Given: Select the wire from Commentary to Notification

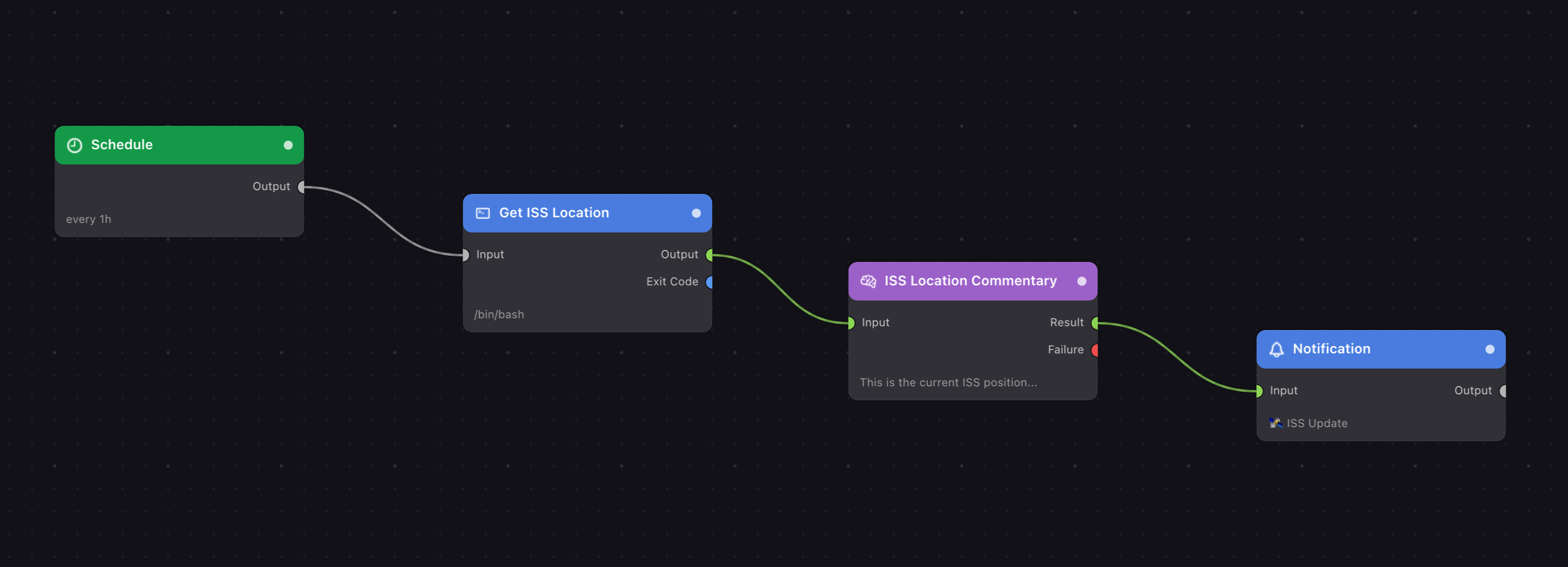Looking at the screenshot, I should (1178, 358).
